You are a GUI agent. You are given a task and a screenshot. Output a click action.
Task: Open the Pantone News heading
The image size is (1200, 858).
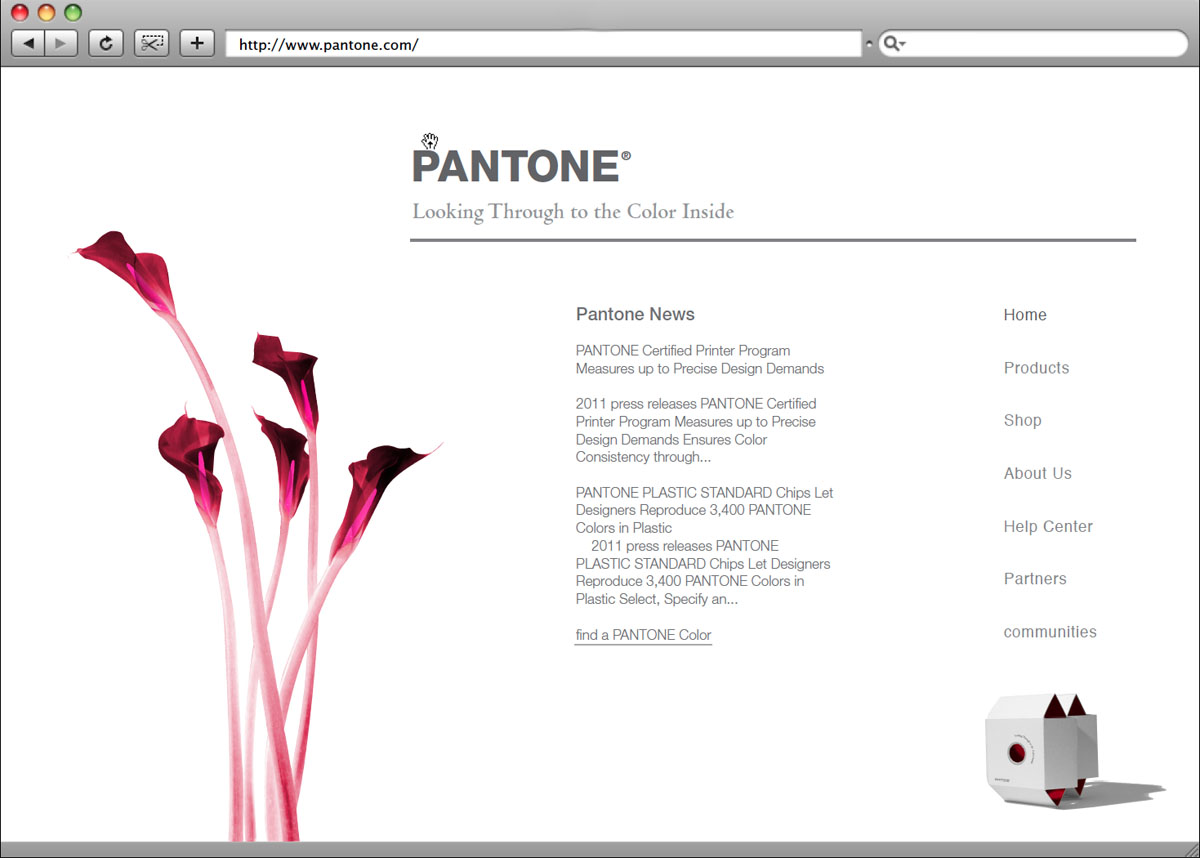[x=635, y=314]
